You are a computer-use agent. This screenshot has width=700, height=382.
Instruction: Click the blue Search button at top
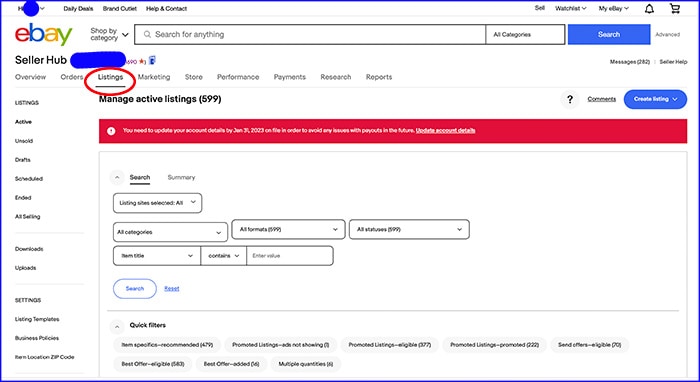click(x=609, y=34)
